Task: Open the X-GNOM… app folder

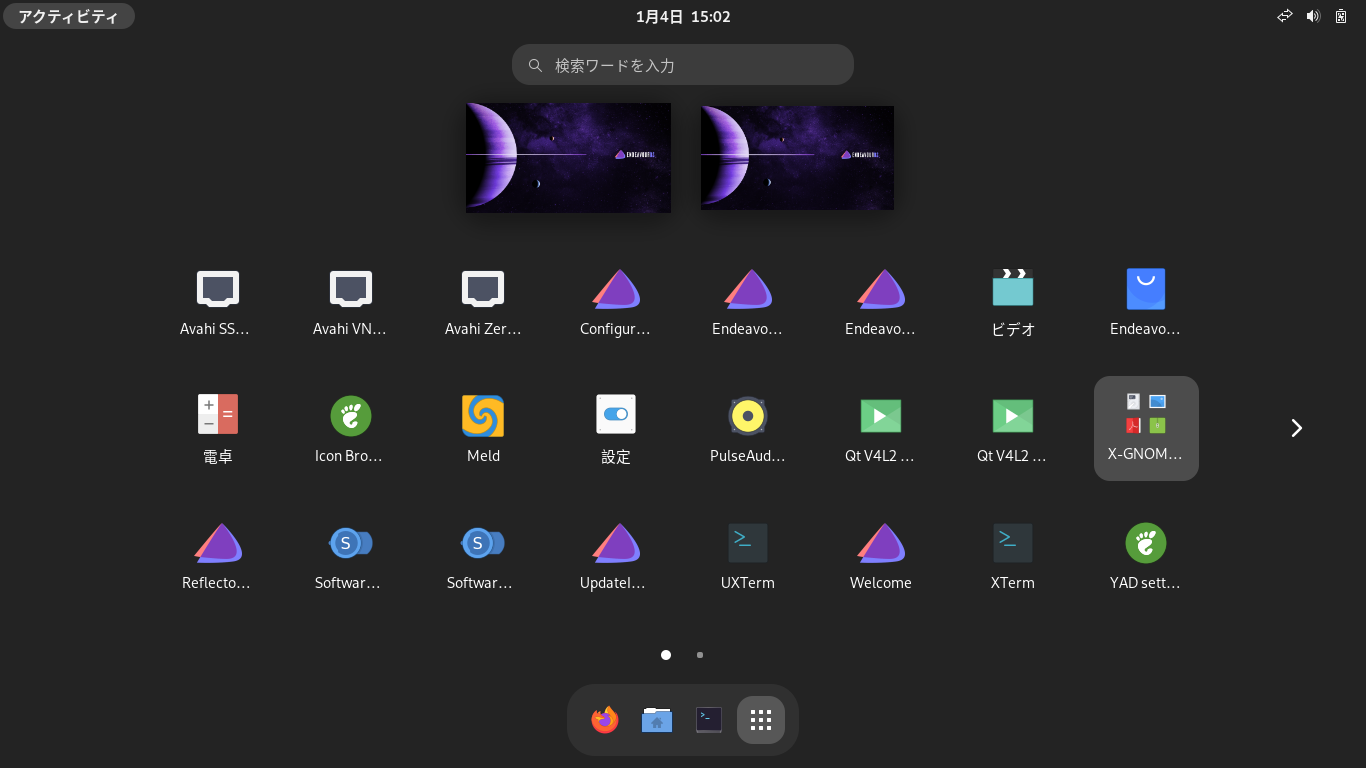Action: [x=1146, y=428]
